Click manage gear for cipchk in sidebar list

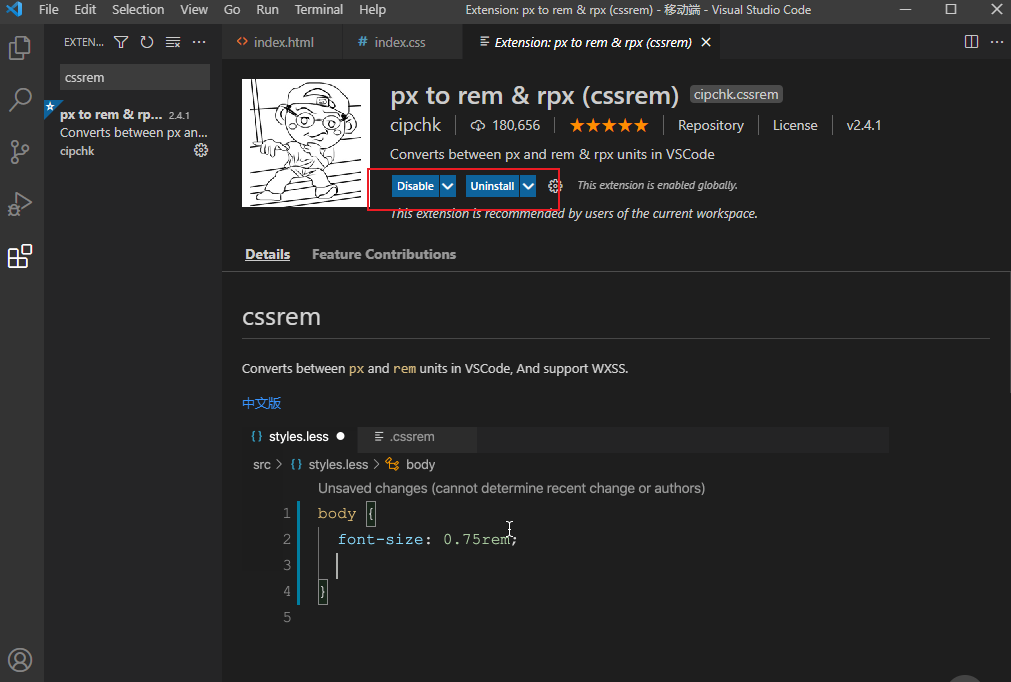[x=201, y=150]
